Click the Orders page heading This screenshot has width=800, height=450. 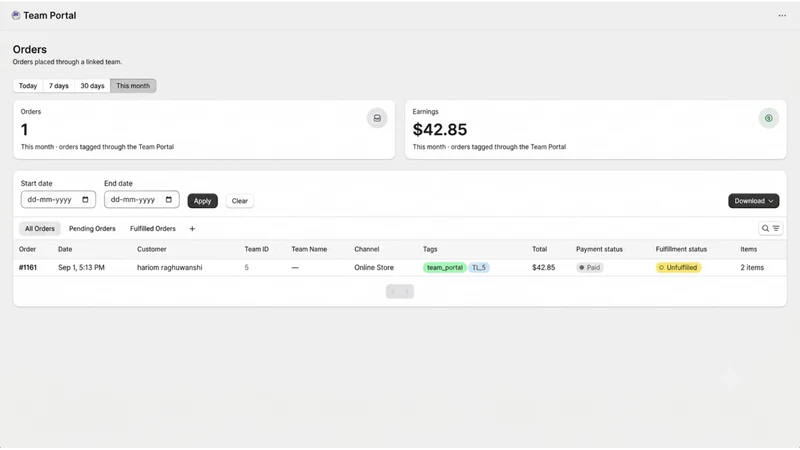tap(30, 49)
